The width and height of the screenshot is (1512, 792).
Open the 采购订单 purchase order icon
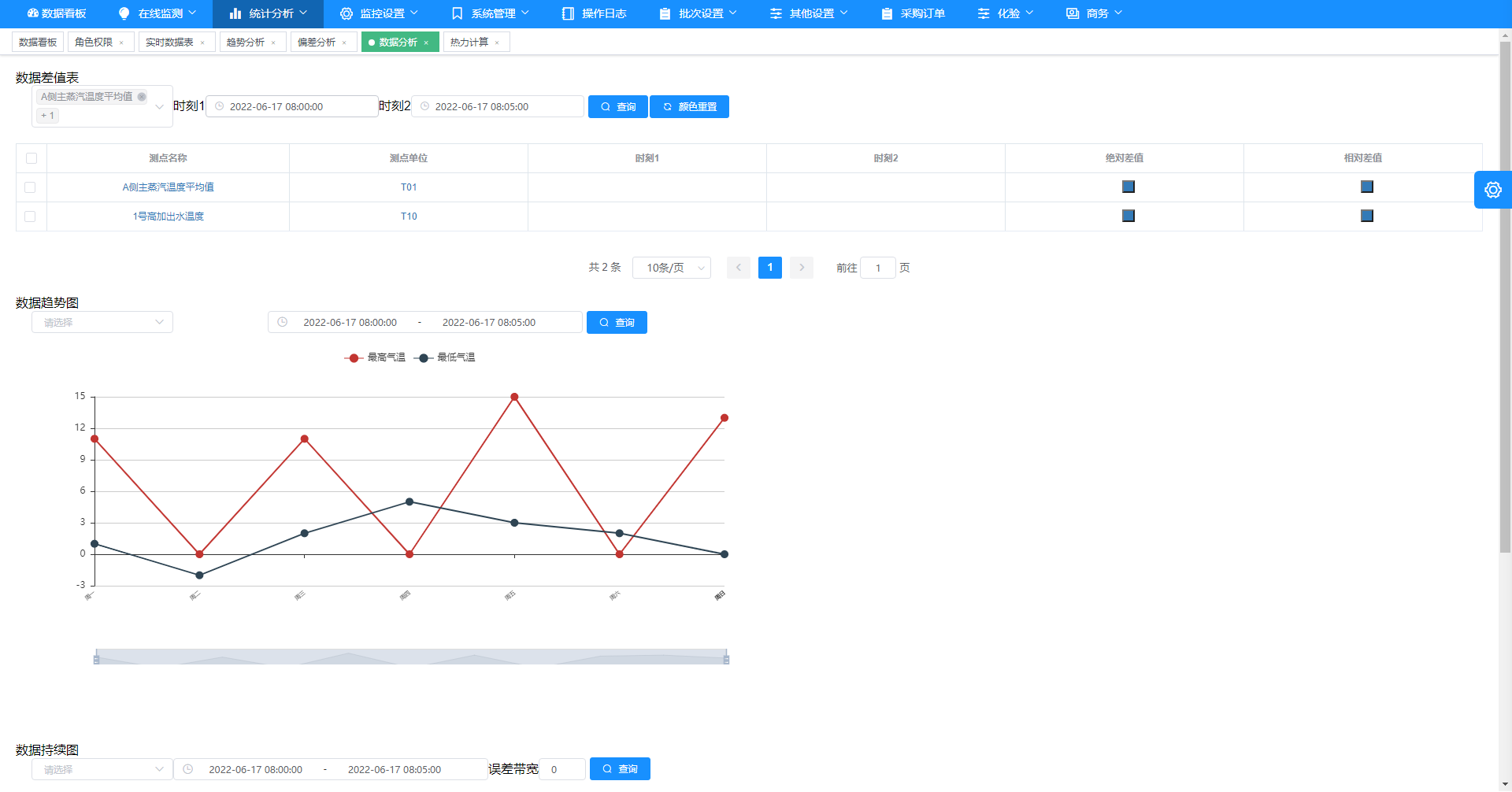(886, 13)
